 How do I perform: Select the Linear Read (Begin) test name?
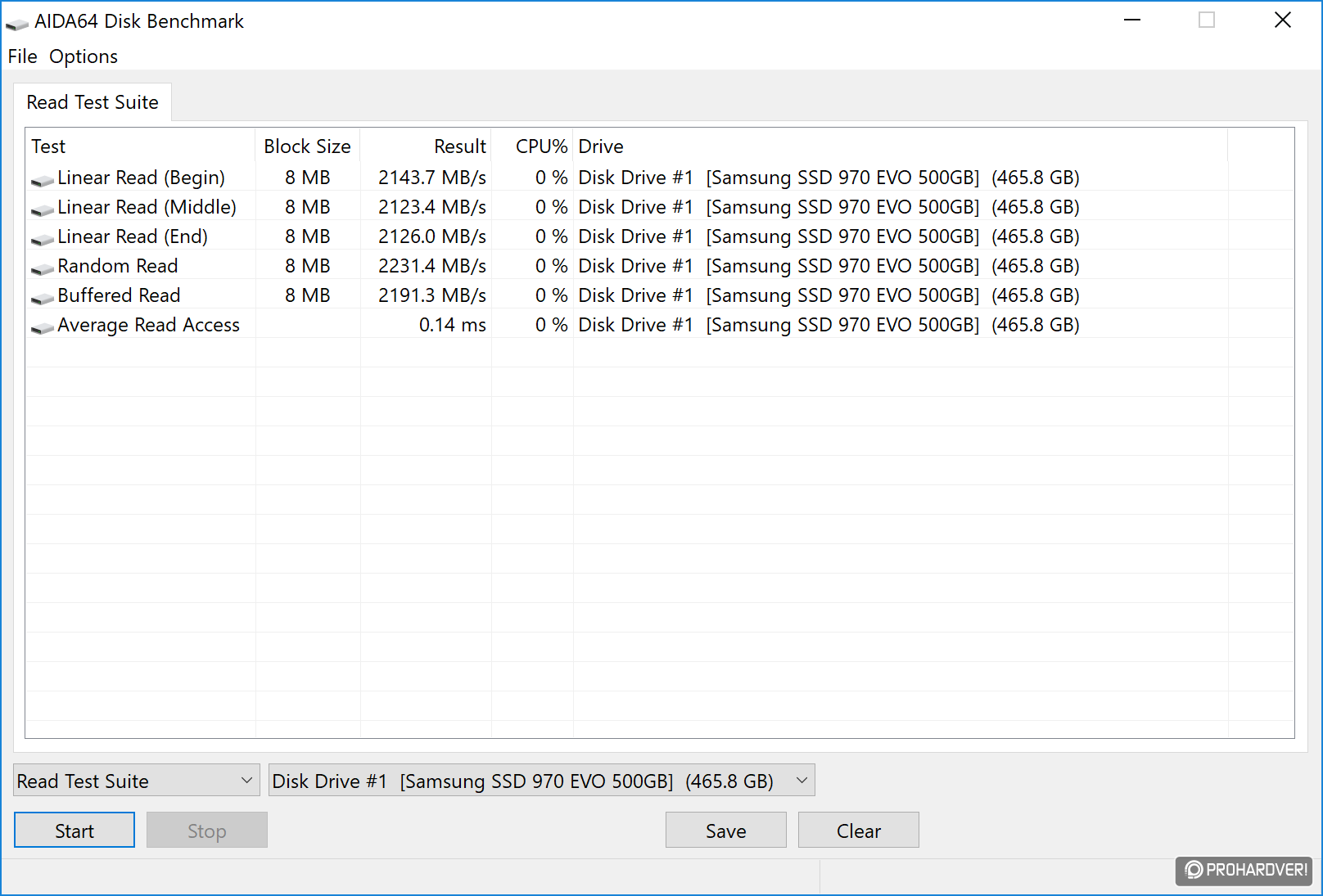coord(141,178)
